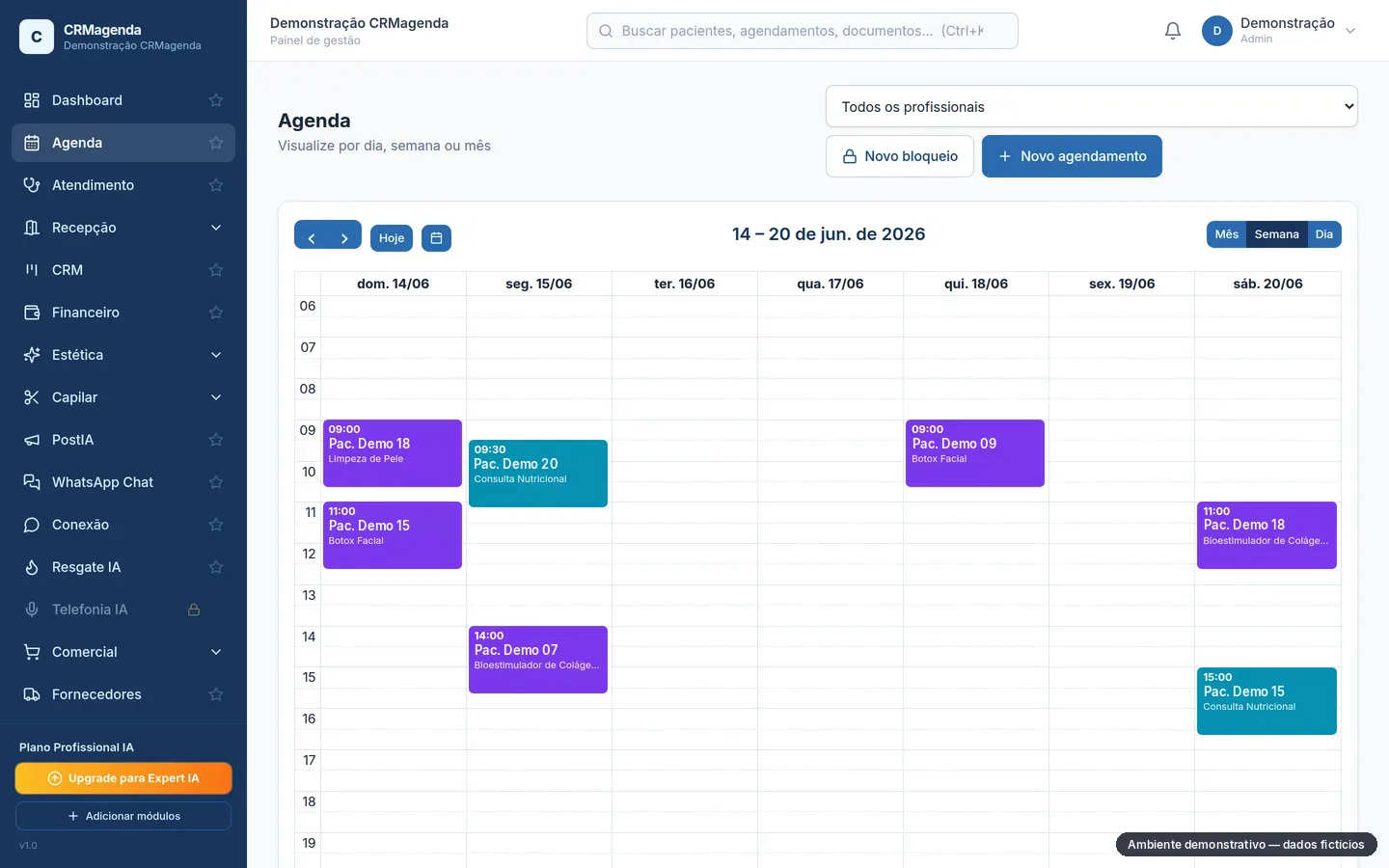This screenshot has width=1389, height=868.
Task: Go to next week arrow
Action: [344, 238]
